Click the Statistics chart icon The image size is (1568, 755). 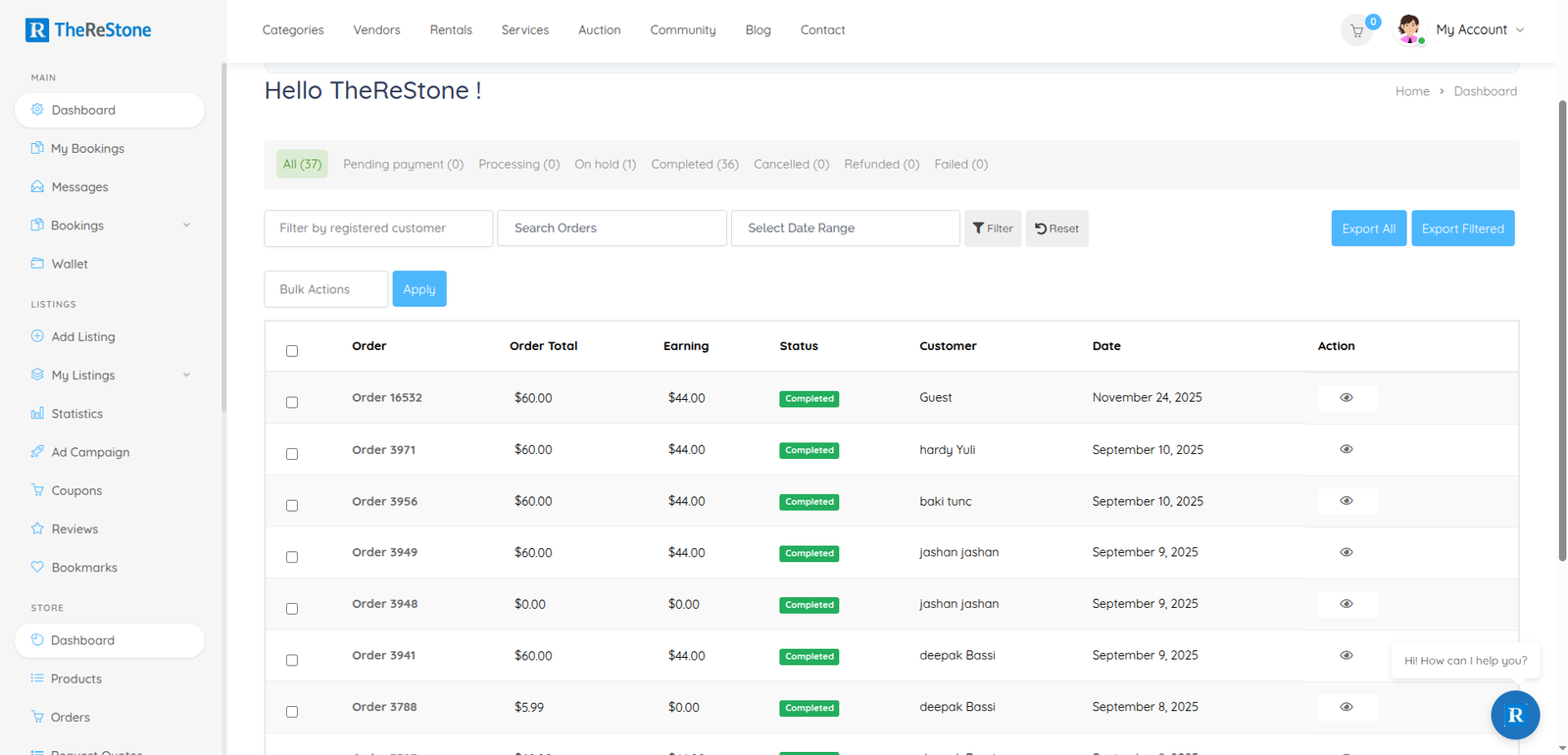click(37, 414)
